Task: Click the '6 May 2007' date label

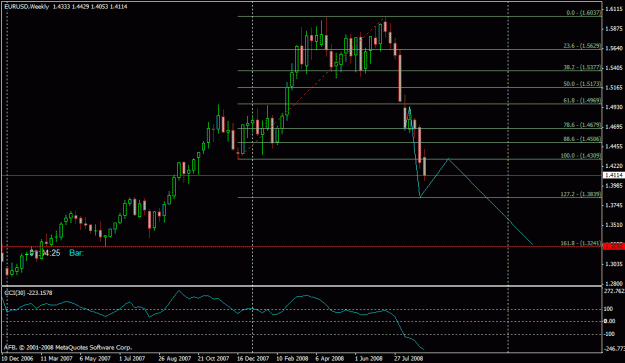Action: point(95,358)
